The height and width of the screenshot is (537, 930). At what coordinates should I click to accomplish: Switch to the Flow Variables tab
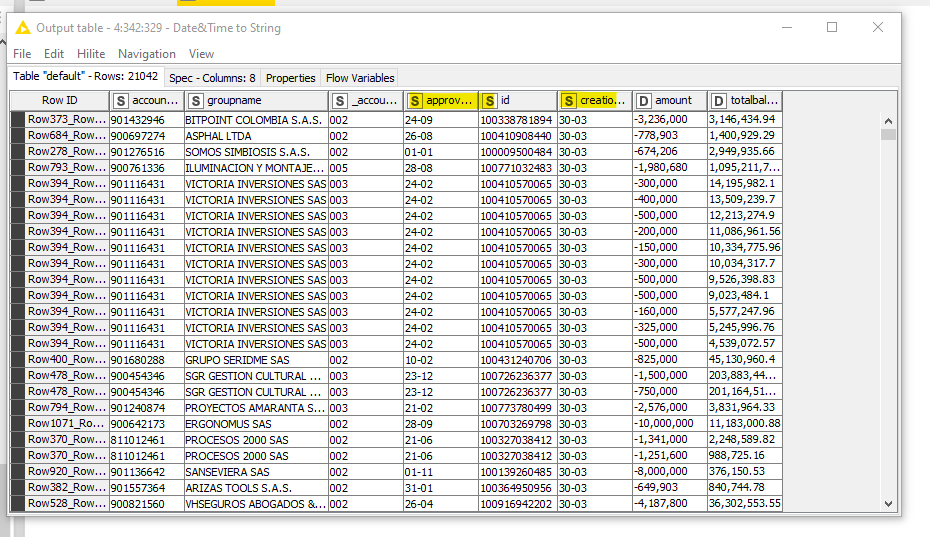point(360,78)
